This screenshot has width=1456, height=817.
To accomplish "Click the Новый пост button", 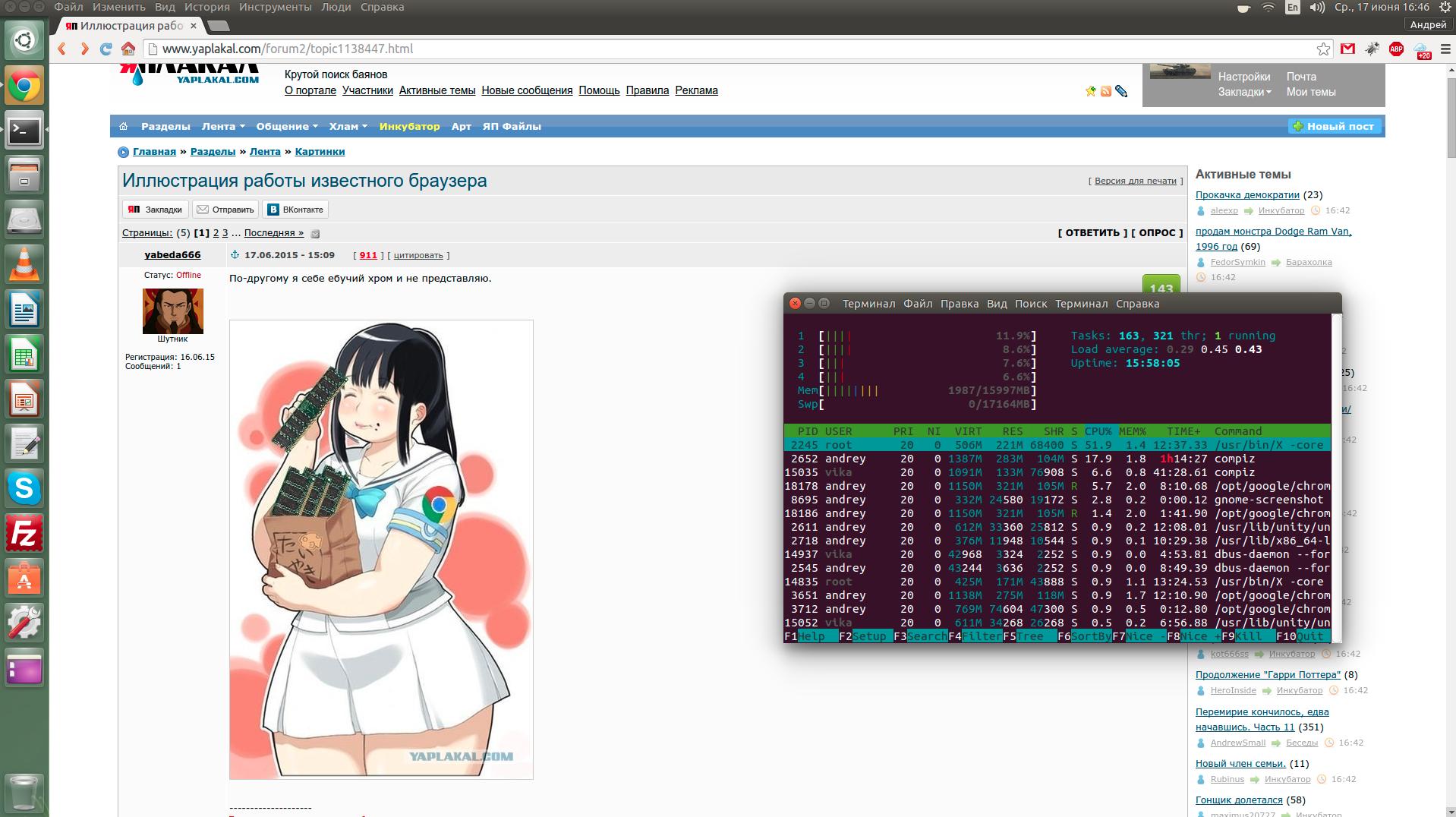I will (x=1335, y=126).
